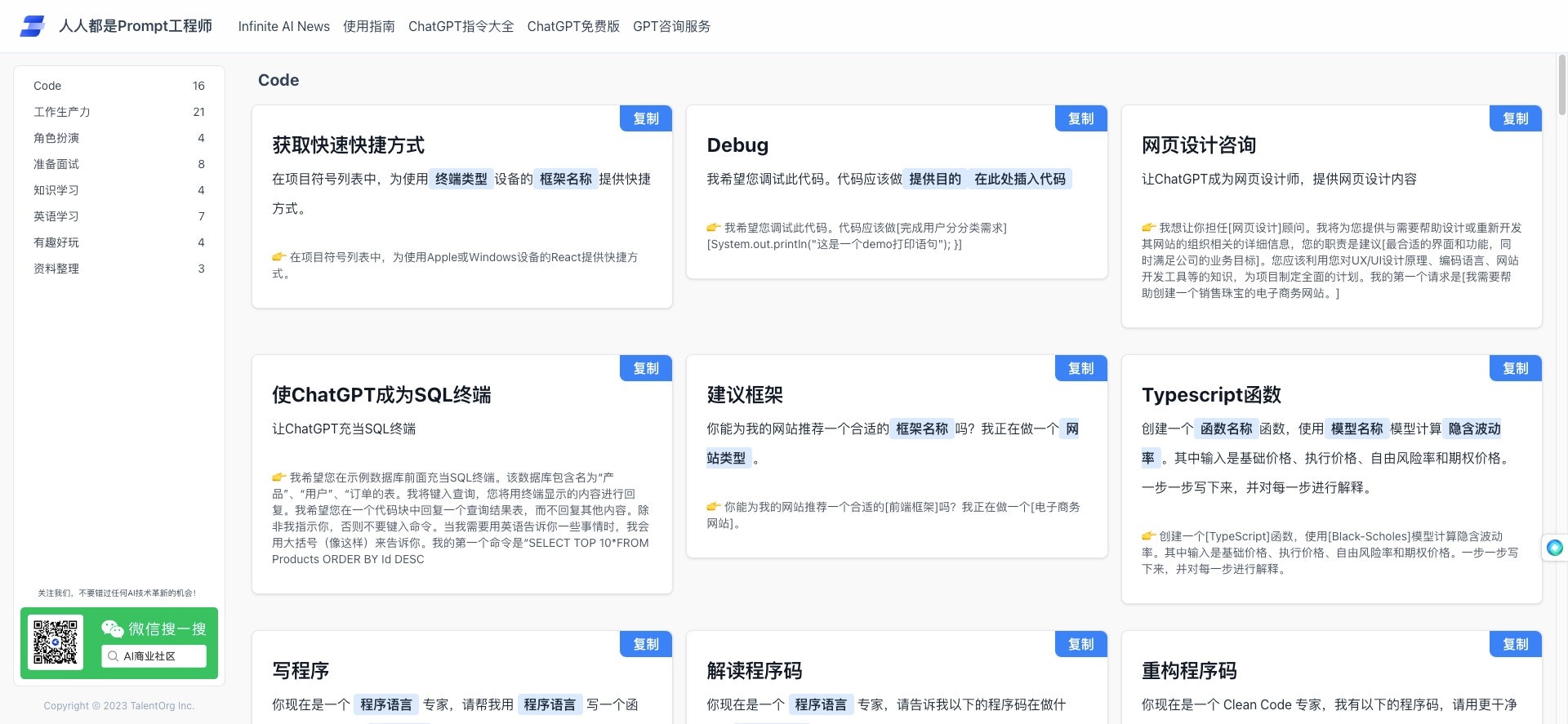Click the Copyright 2023 TalentOrg Inc. text
Screen dimensions: 1568x724
[119, 706]
